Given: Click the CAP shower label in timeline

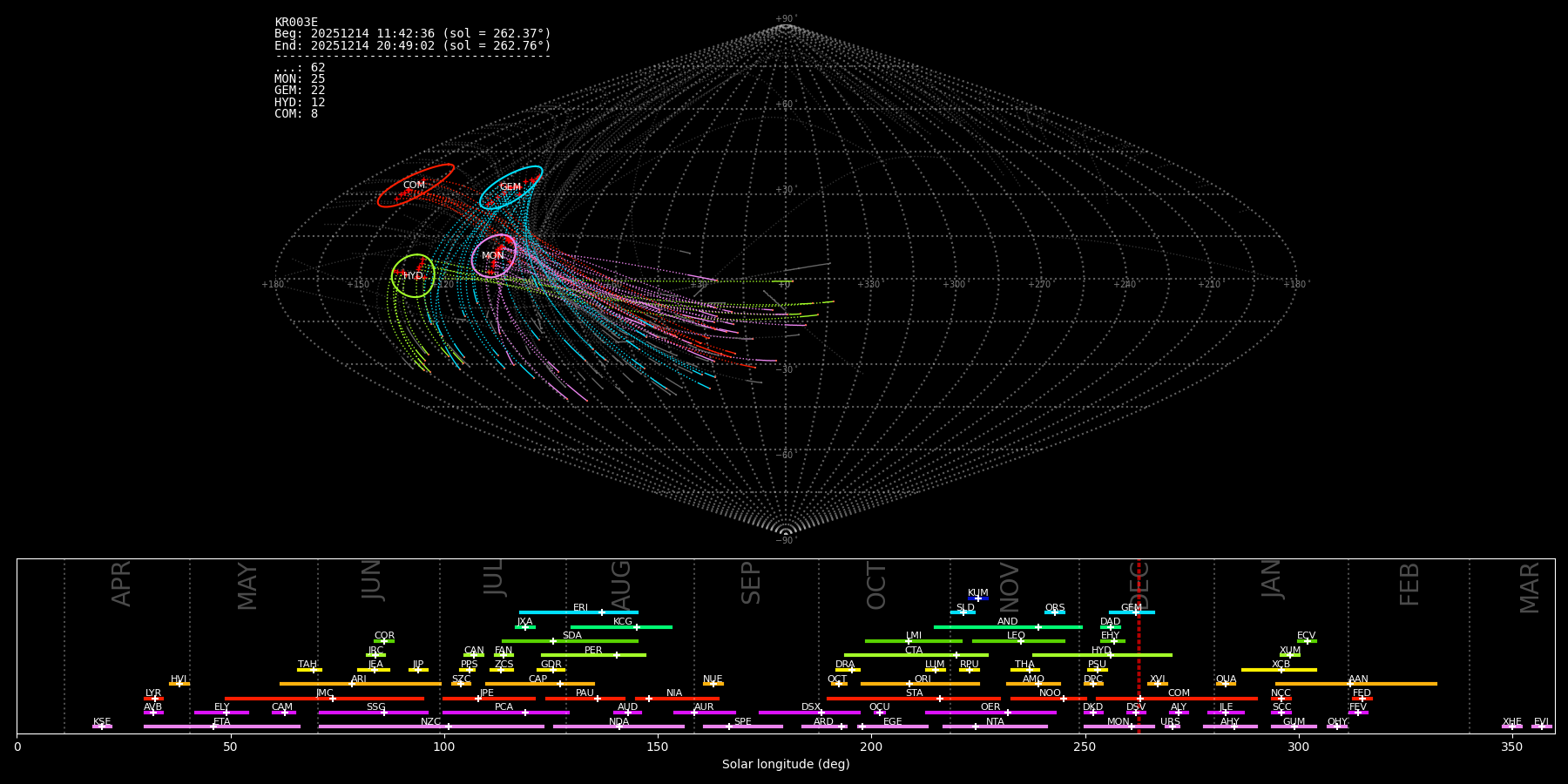Looking at the screenshot, I should (x=538, y=679).
